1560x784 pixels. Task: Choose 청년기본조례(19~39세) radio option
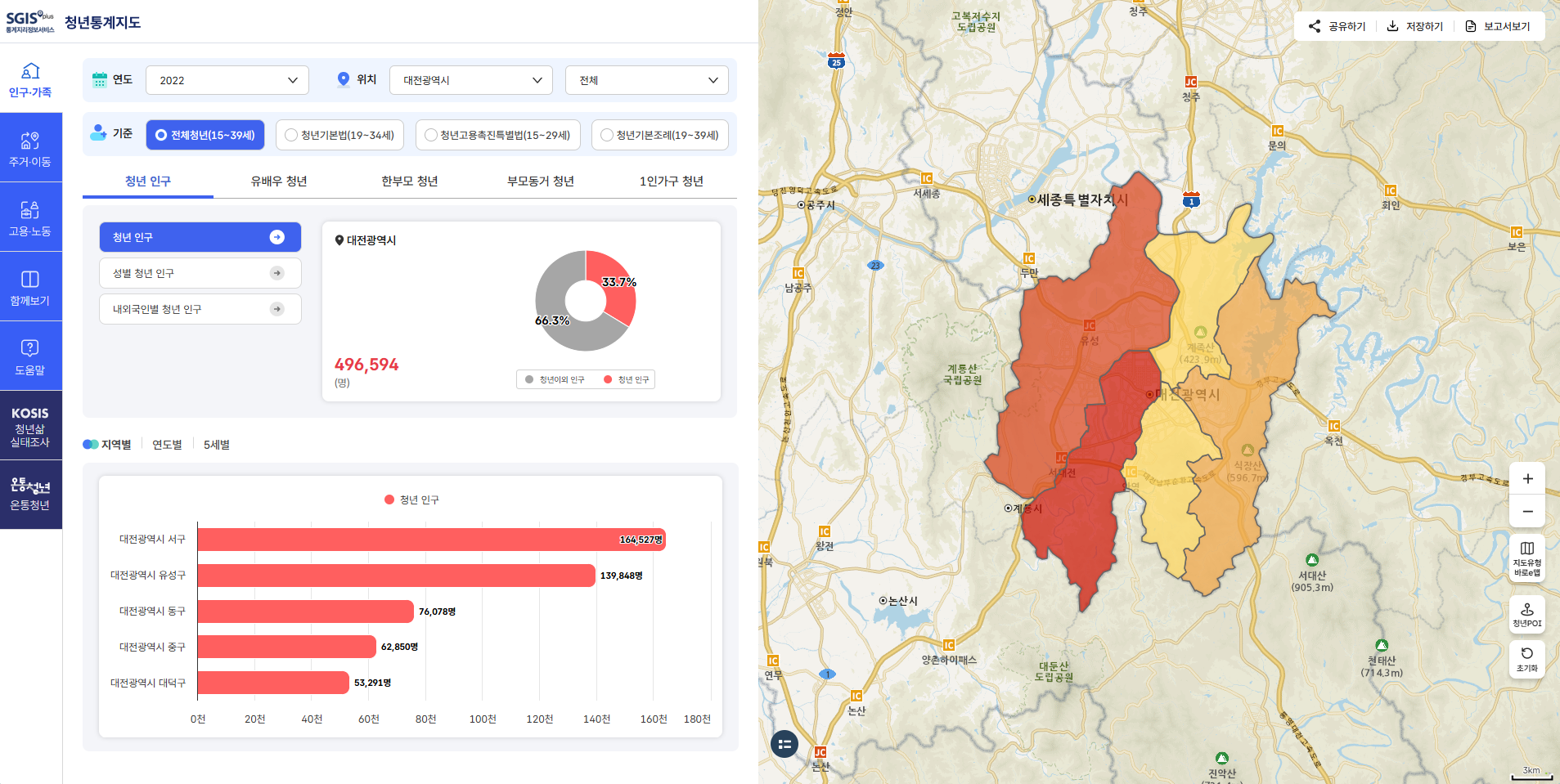point(659,136)
